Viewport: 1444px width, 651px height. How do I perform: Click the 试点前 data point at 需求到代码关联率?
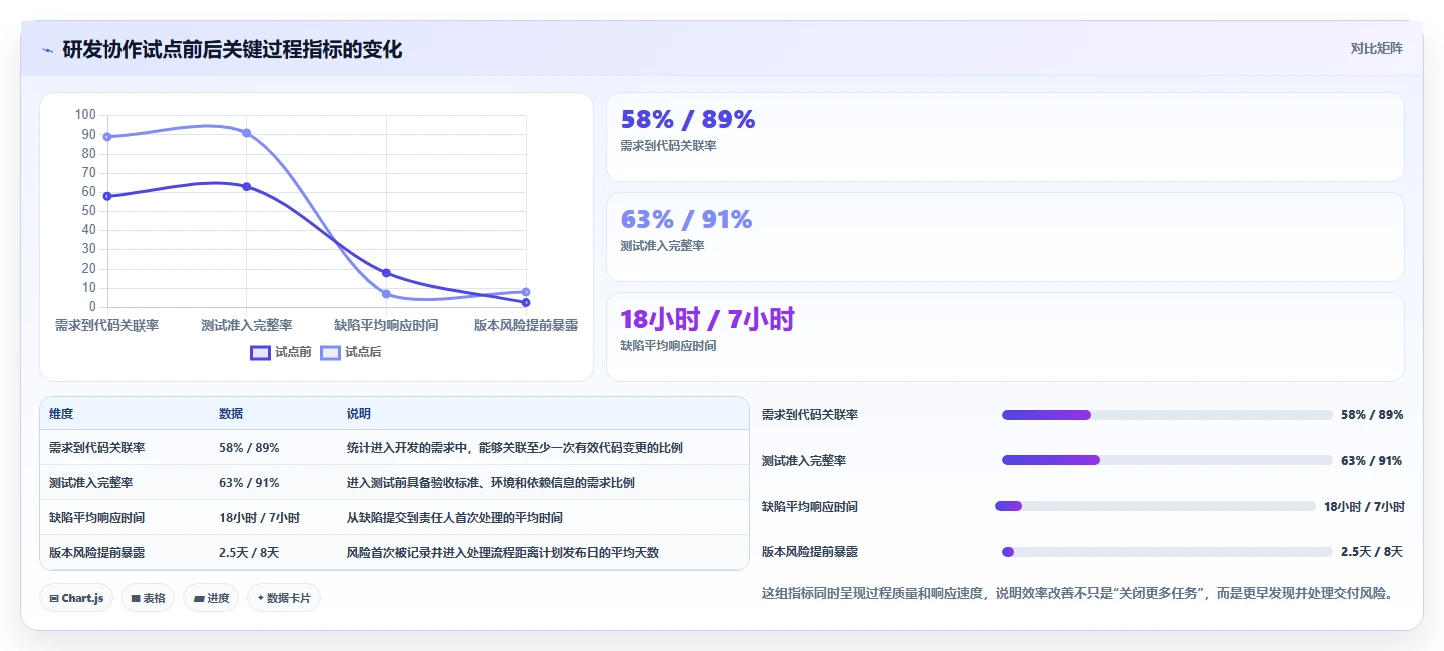coord(107,196)
